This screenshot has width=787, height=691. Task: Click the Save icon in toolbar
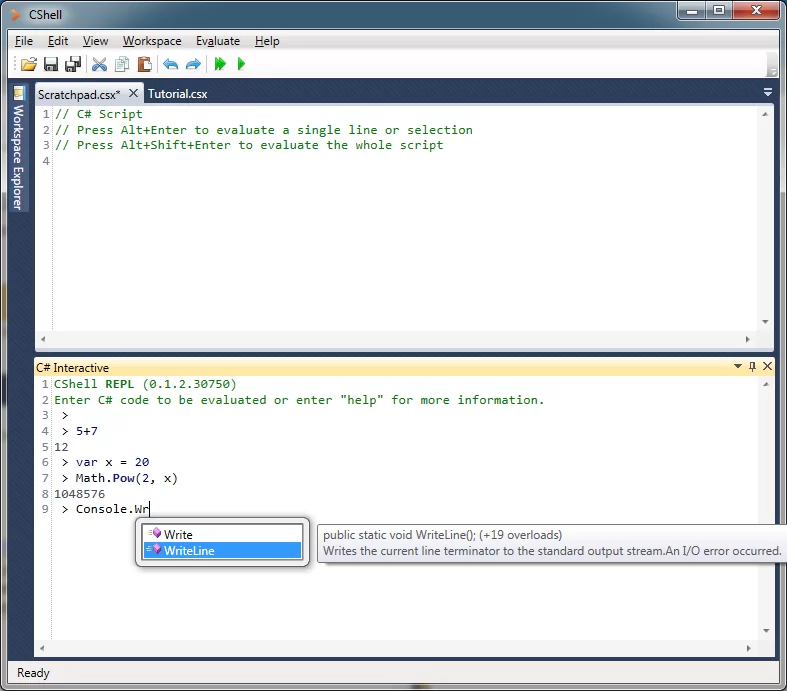tap(51, 65)
